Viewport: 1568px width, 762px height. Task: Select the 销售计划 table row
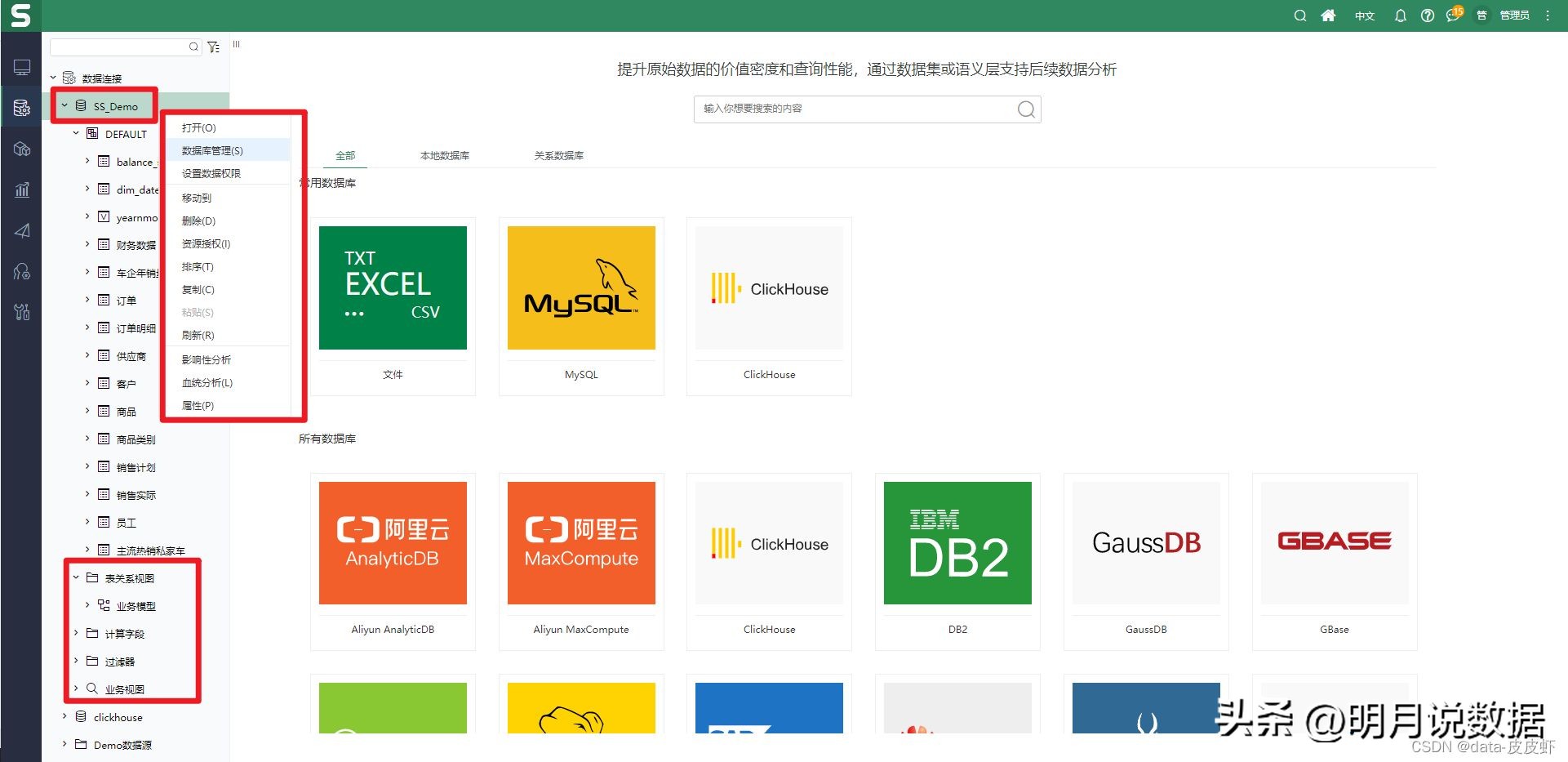click(x=135, y=467)
